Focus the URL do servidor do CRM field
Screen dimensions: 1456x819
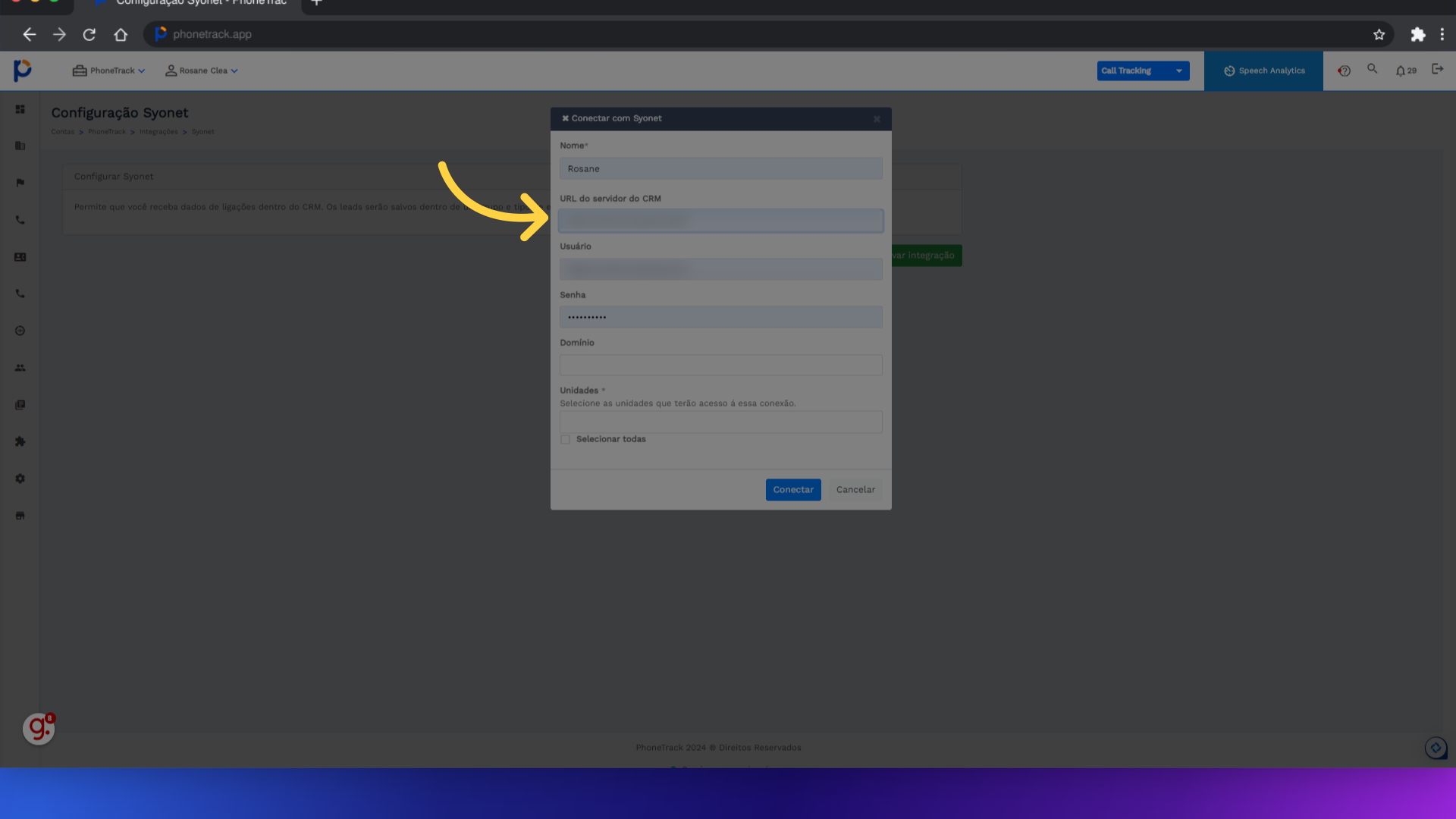pyautogui.click(x=720, y=221)
